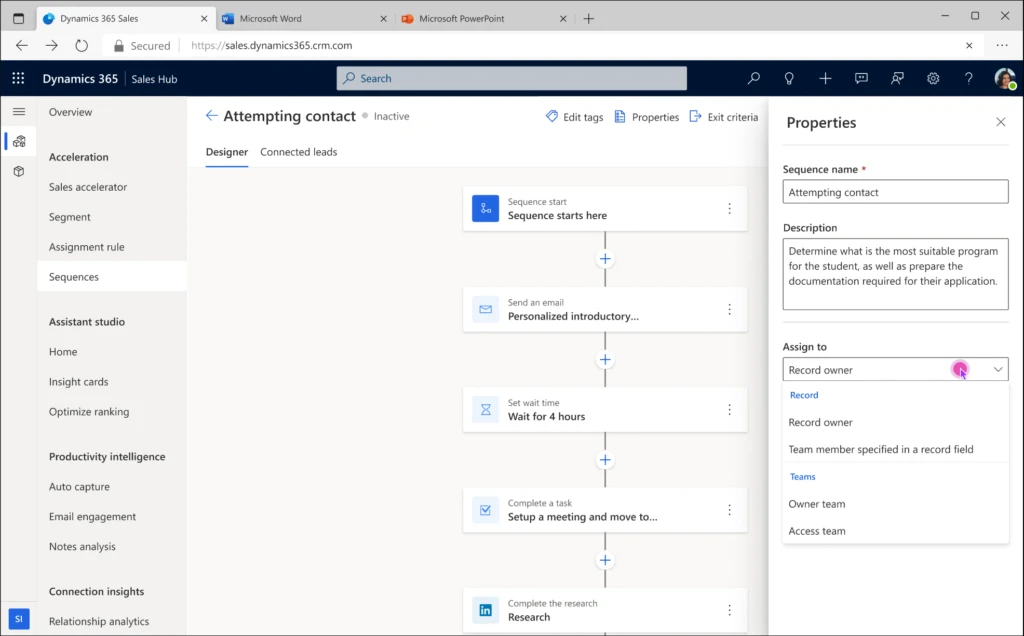Screen dimensions: 1024x636
Task: Open the Settings gear icon
Action: pyautogui.click(x=933, y=78)
